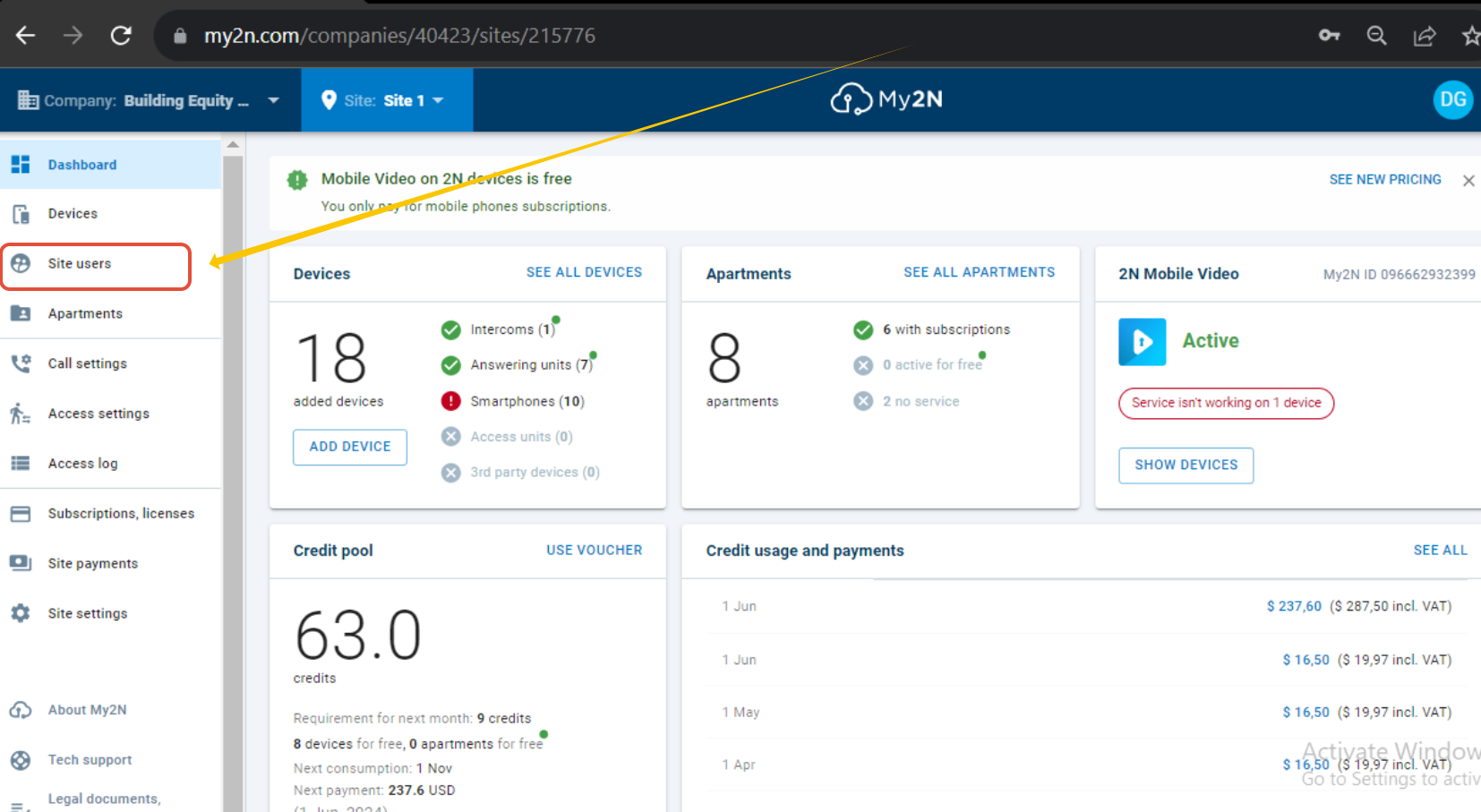Open Devices in the sidebar

[x=110, y=214]
